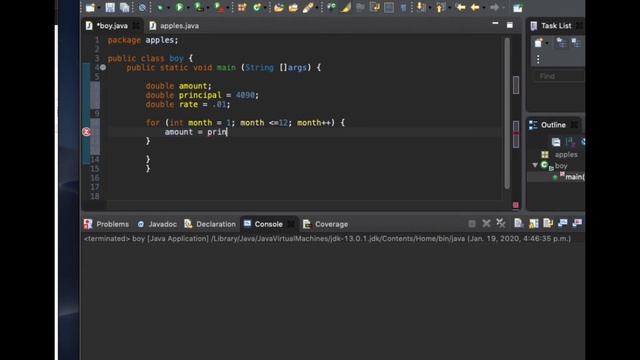
Task: Toggle Word Wrap icon in Console toolbar
Action: (548, 223)
